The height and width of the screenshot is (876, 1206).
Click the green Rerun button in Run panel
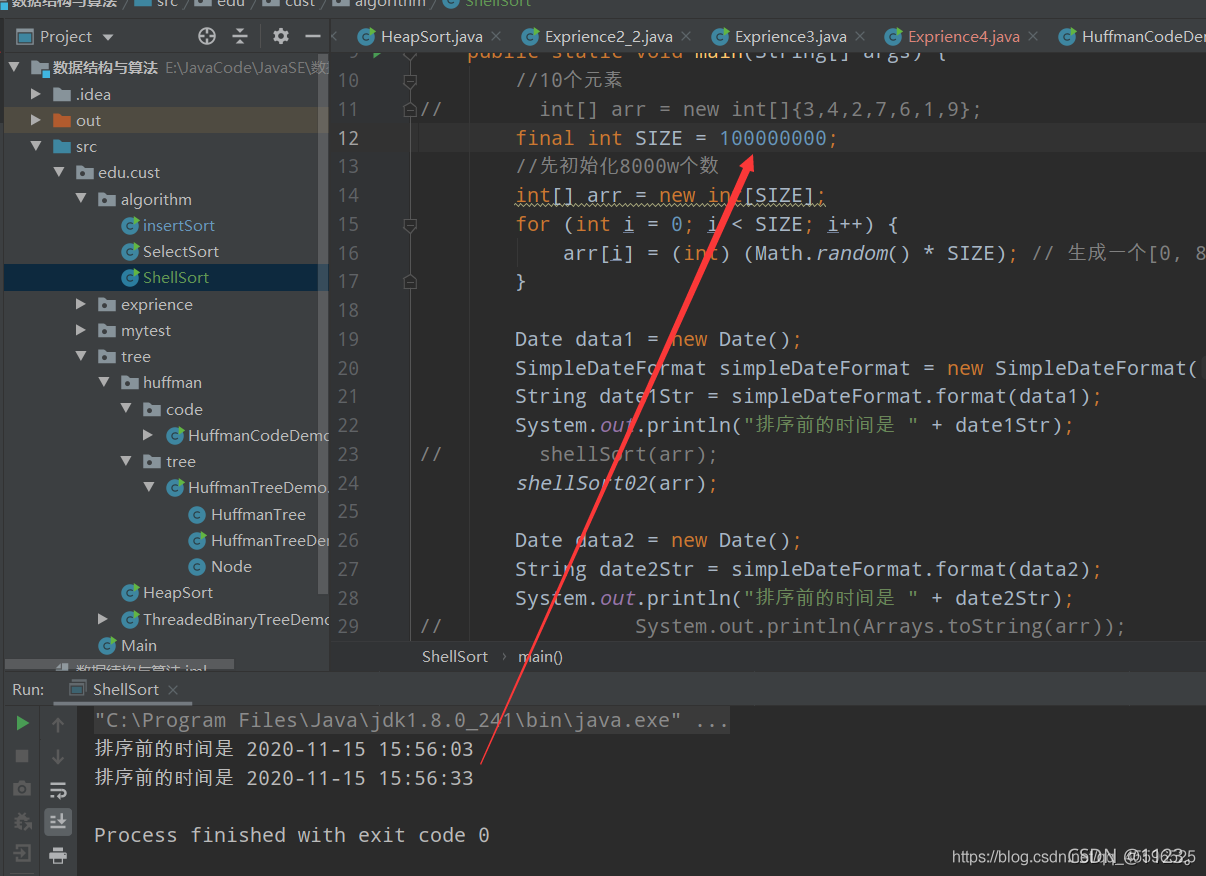22,723
